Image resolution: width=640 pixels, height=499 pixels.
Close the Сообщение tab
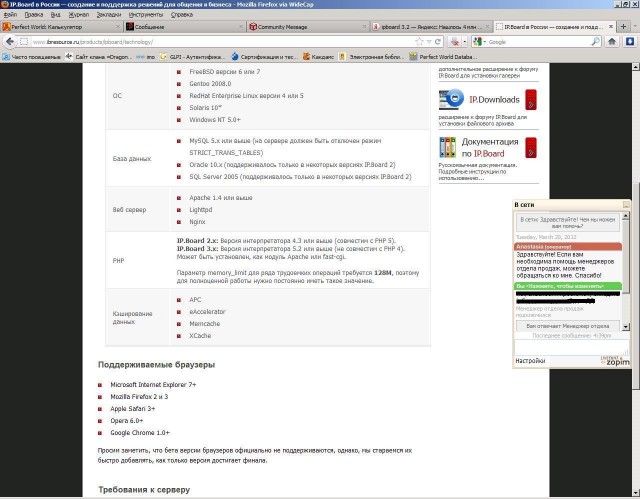pyautogui.click(x=241, y=27)
